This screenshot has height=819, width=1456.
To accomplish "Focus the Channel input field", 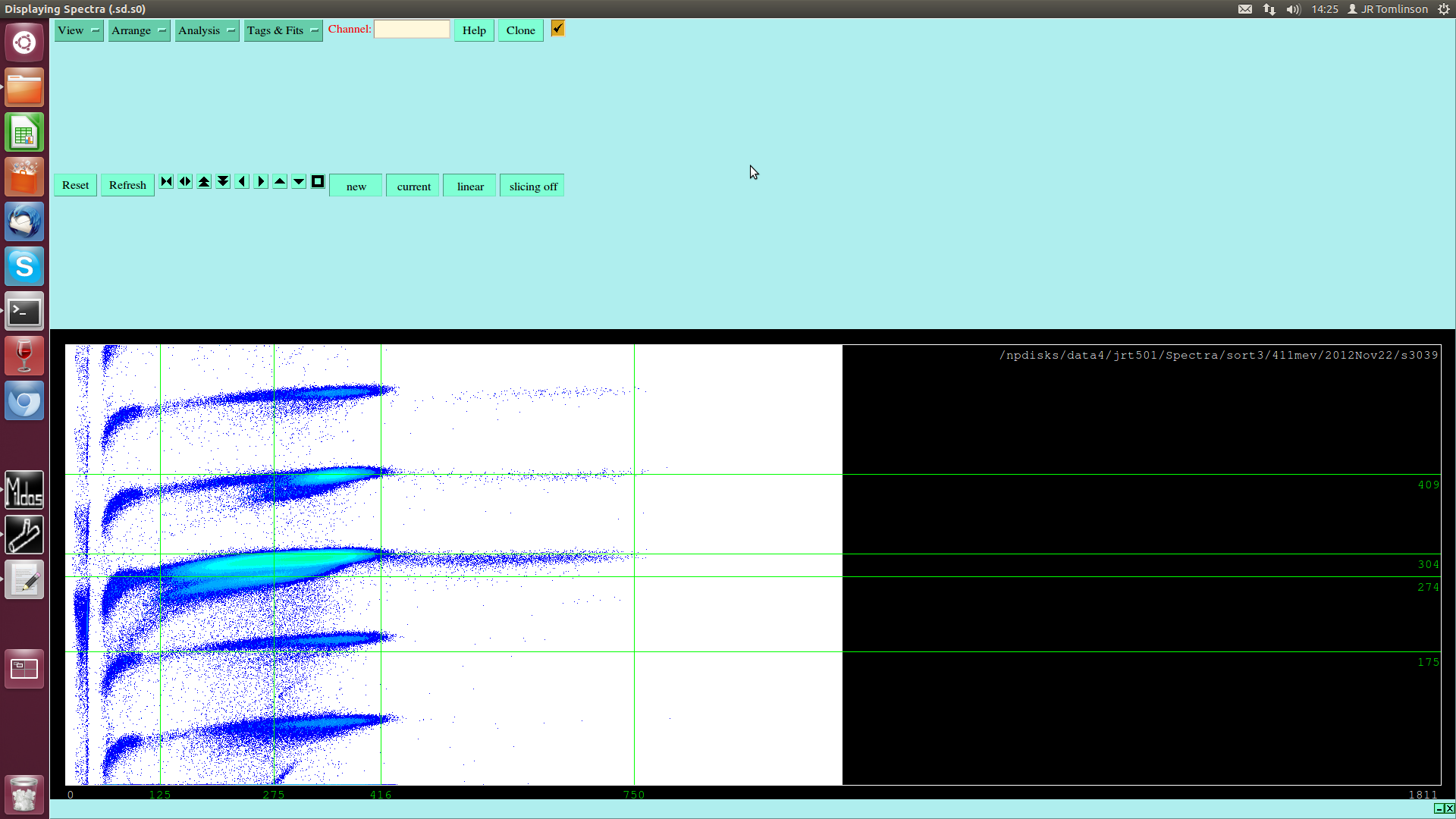I will tap(412, 29).
